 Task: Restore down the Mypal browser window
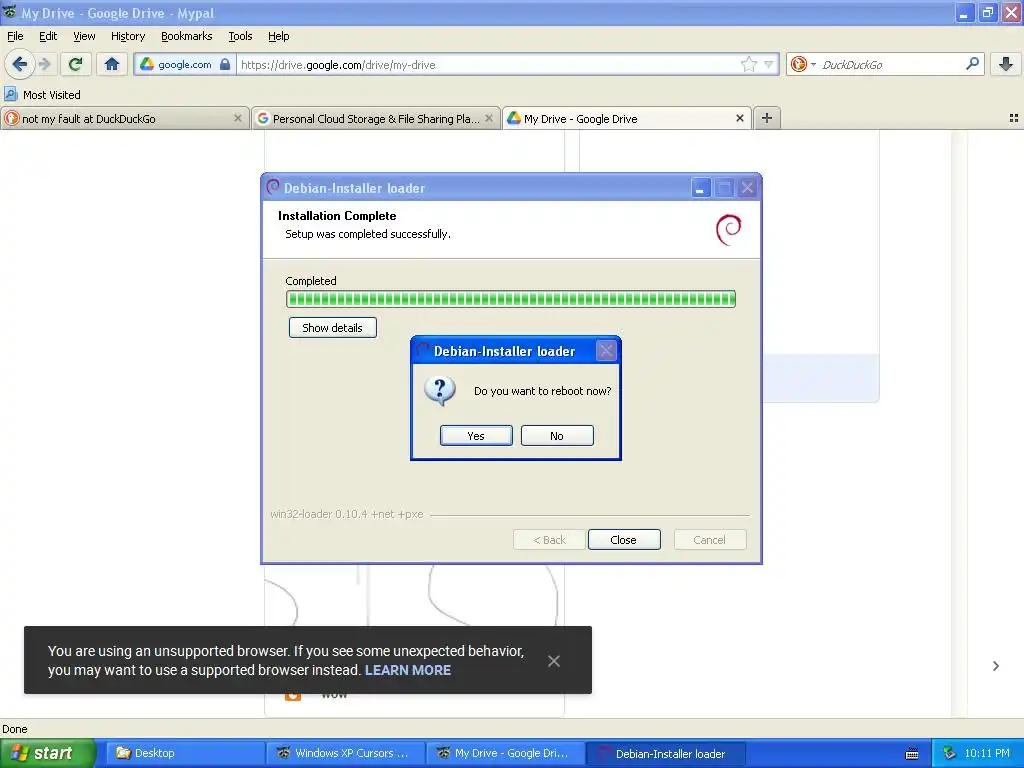click(987, 12)
